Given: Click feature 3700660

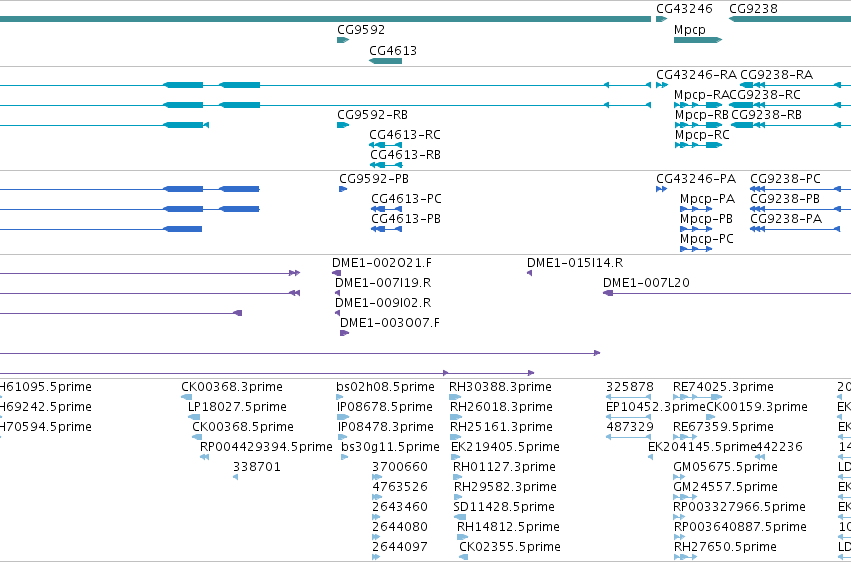Looking at the screenshot, I should tap(377, 477).
